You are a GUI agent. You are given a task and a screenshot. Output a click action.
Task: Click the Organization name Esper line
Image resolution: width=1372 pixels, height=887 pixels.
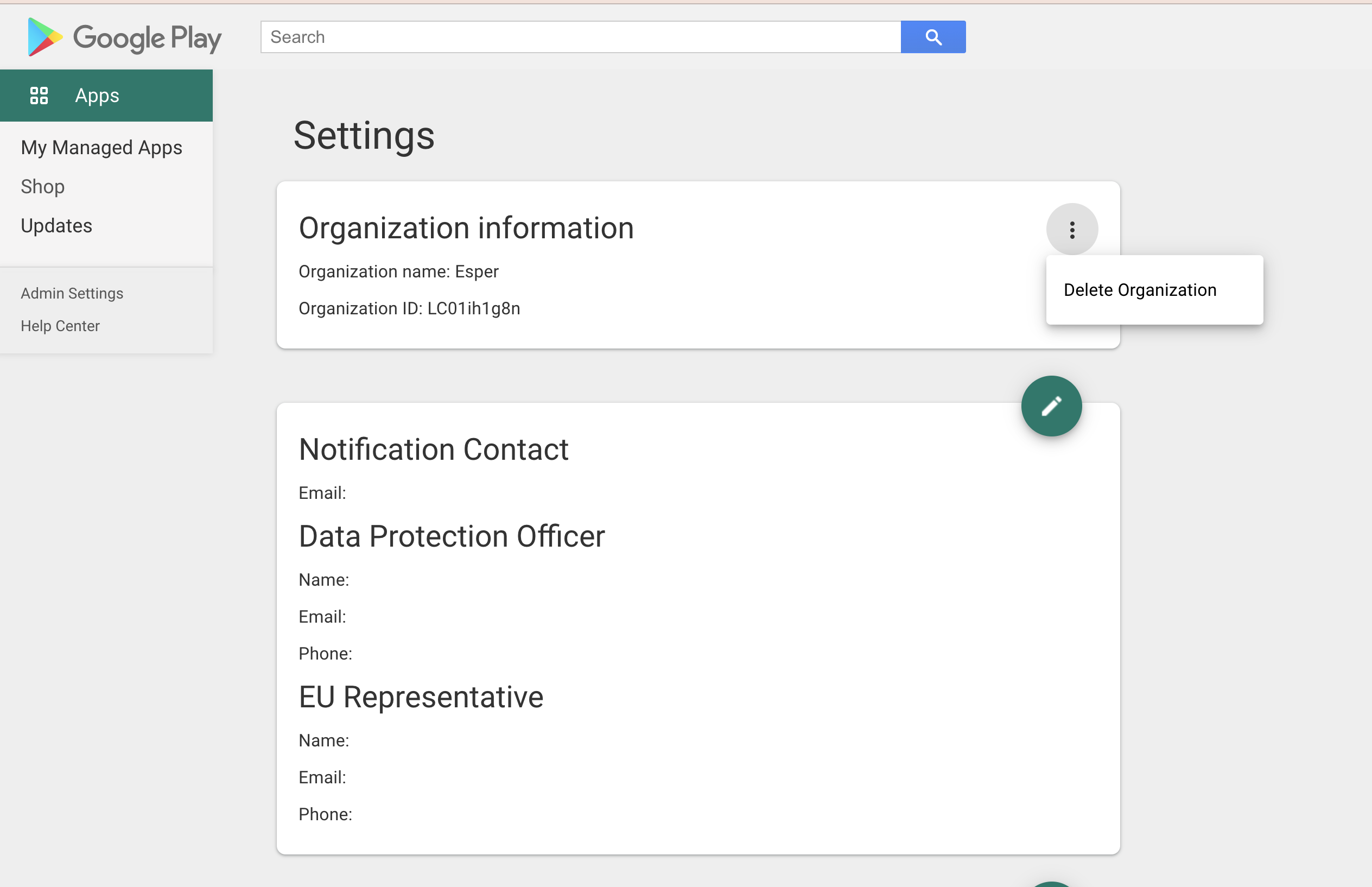tap(398, 272)
